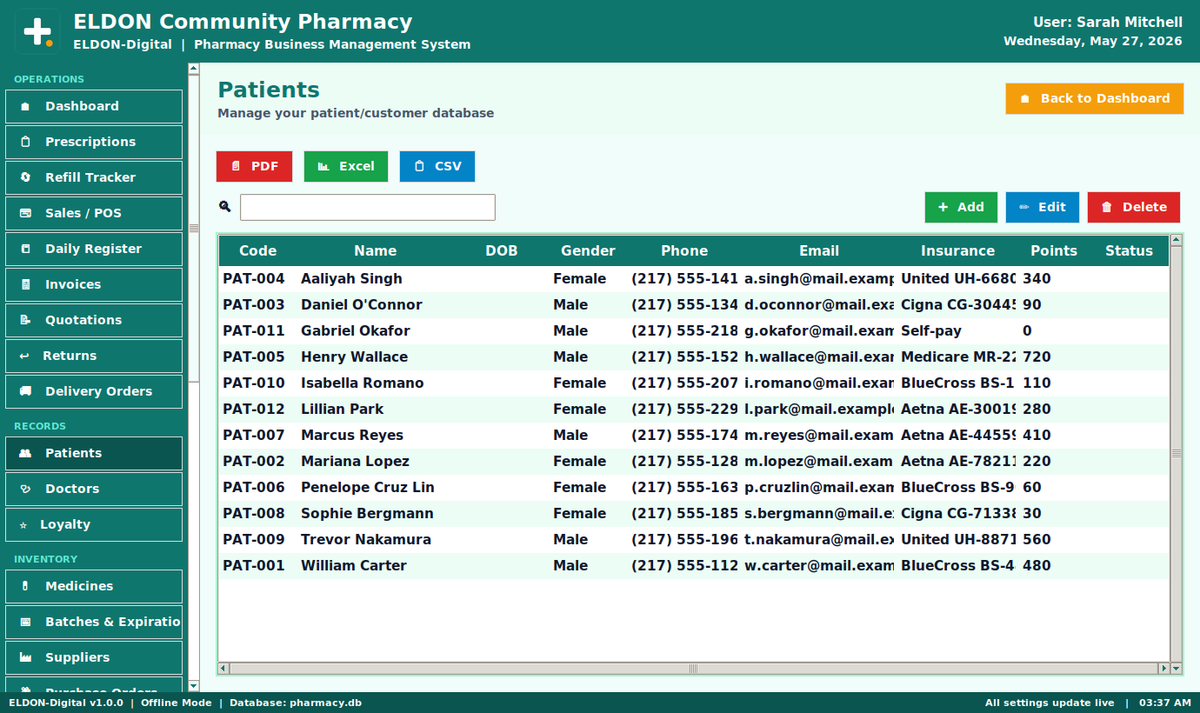The height and width of the screenshot is (713, 1200).
Task: Select Henry Wallace row
Action: pos(693,357)
